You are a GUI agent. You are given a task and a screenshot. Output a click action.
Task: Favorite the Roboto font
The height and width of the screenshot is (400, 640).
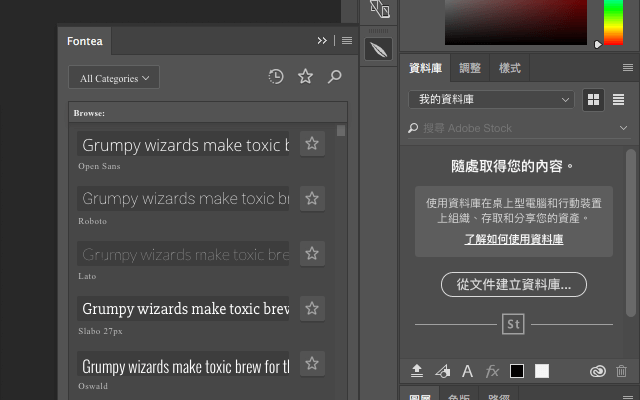click(x=312, y=199)
